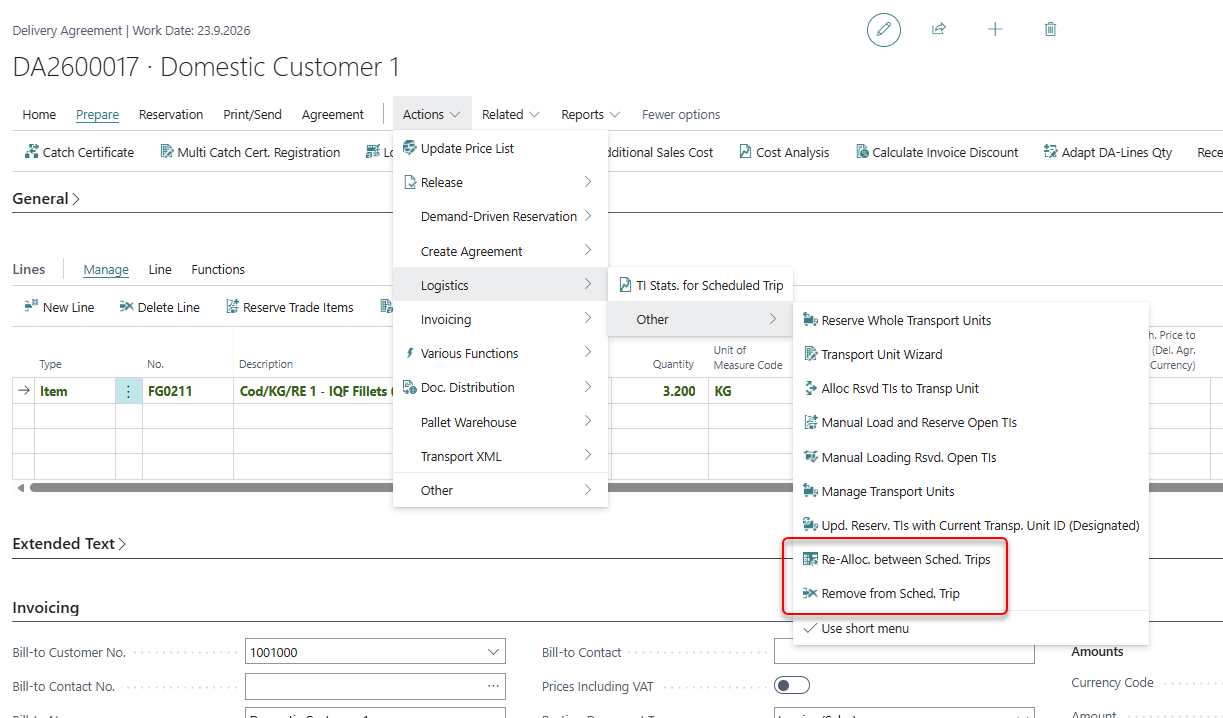Screen dimensions: 1223x718
Task: Open Various Functions submenu
Action: [500, 353]
